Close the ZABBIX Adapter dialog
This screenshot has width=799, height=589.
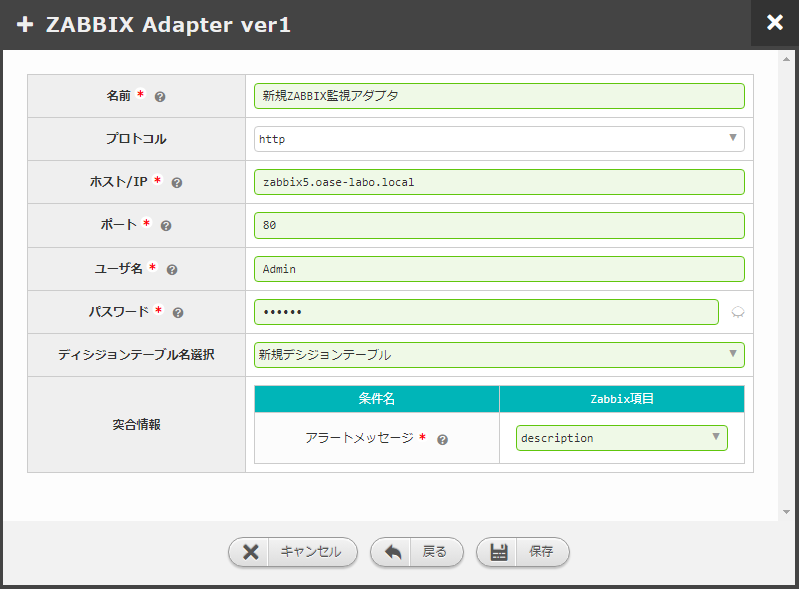click(x=775, y=22)
